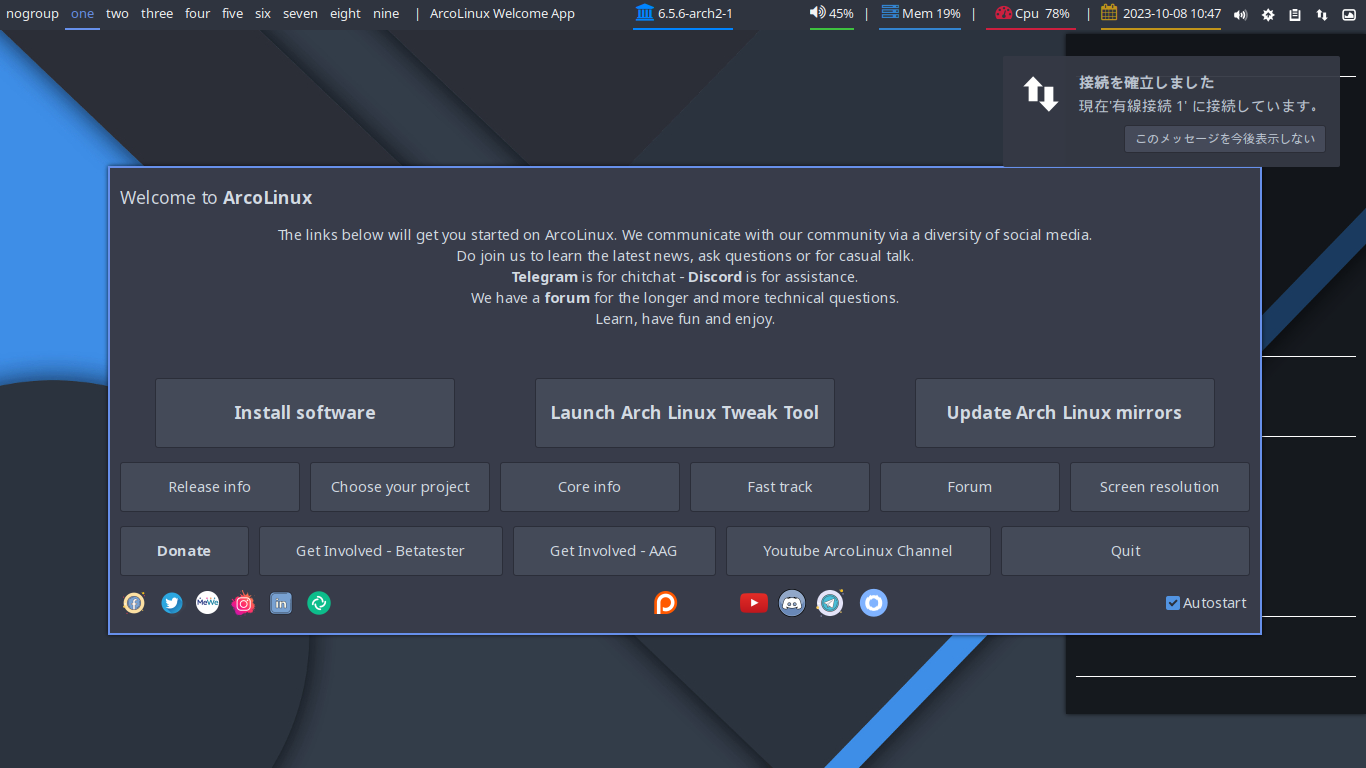The image size is (1366, 768).
Task: Click the Install software button
Action: 305,413
